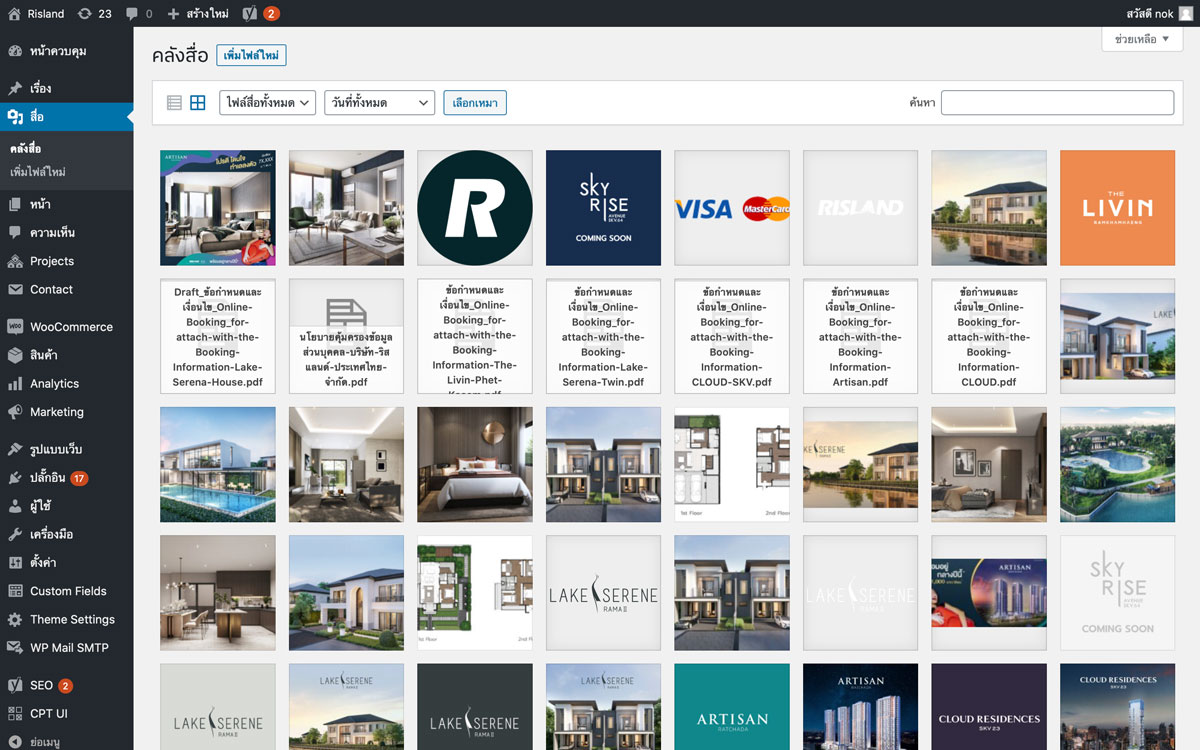Image resolution: width=1200 pixels, height=750 pixels.
Task: Select the Visa MasterCard image thumbnail
Action: tap(732, 208)
